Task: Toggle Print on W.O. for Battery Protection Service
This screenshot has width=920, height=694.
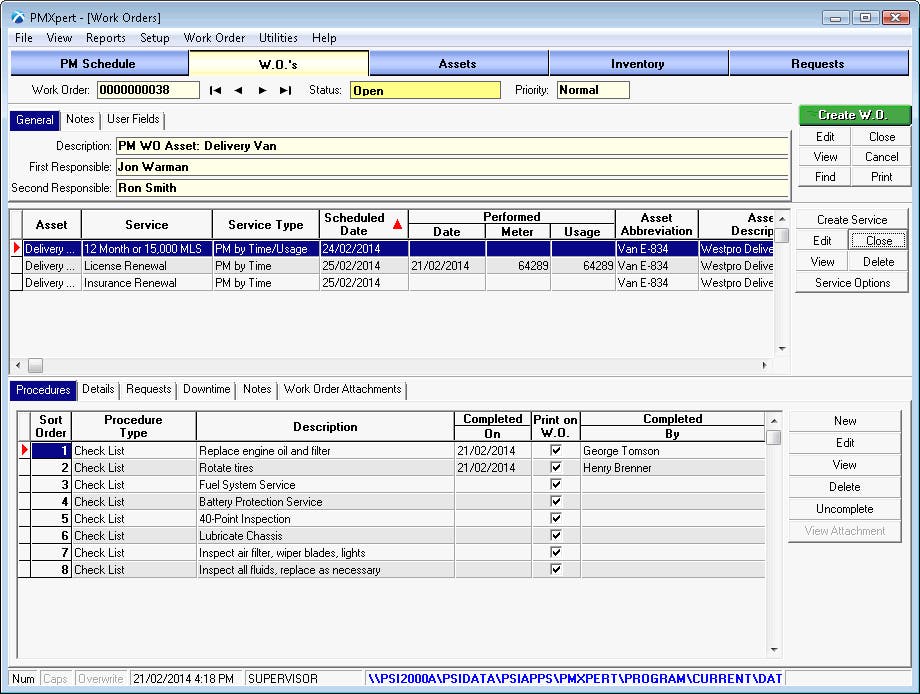Action: click(x=556, y=501)
